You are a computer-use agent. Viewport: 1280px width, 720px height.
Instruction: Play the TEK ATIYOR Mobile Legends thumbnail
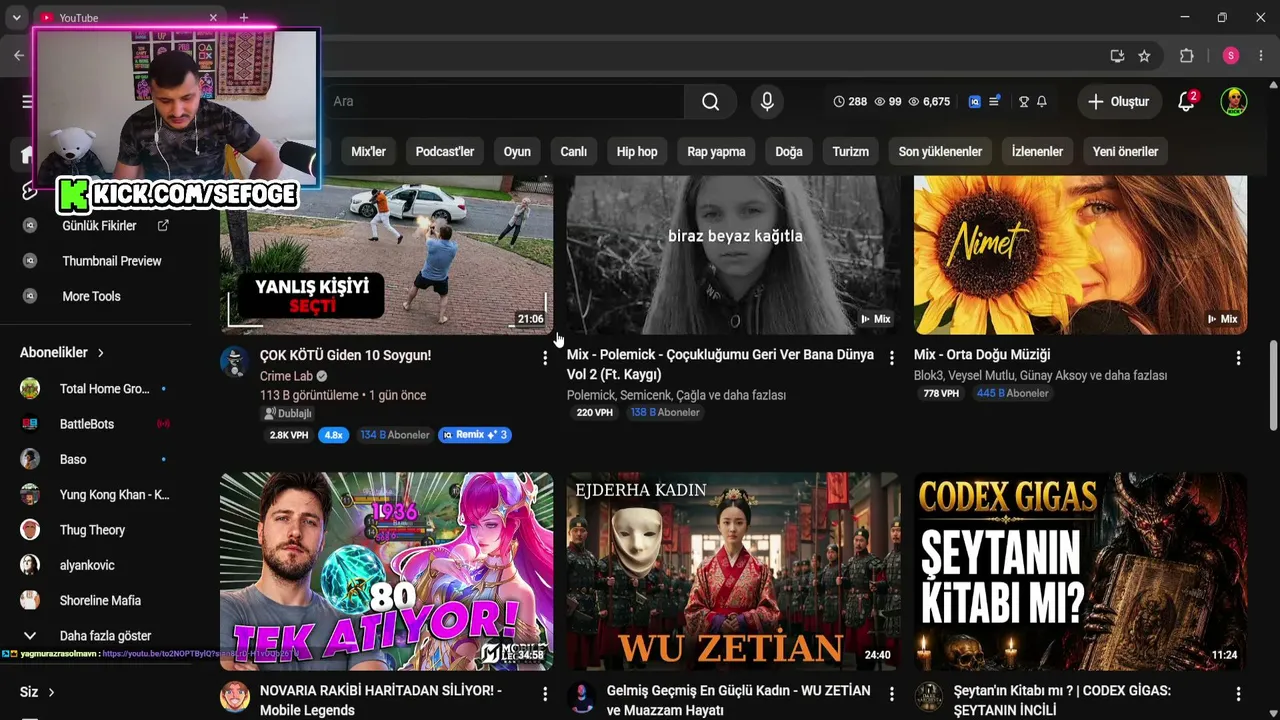[386, 571]
